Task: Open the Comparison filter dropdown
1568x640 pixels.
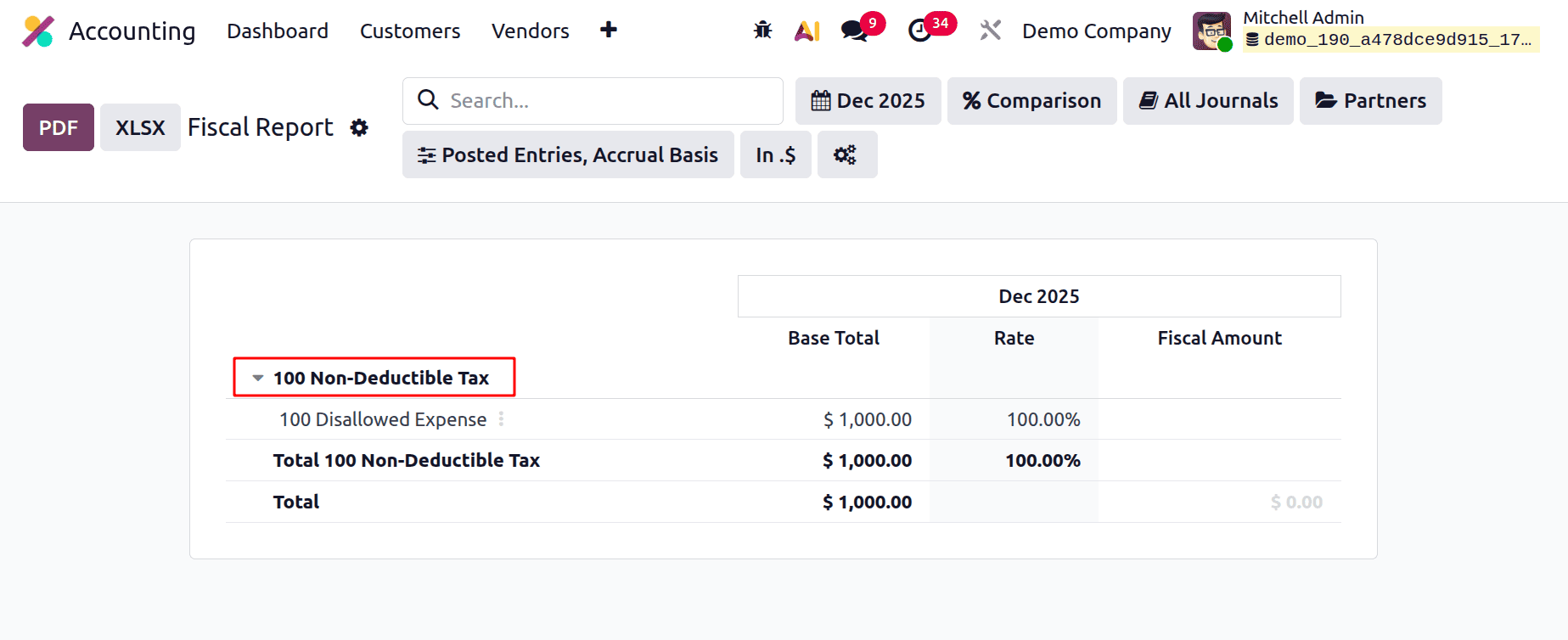Action: click(1031, 101)
